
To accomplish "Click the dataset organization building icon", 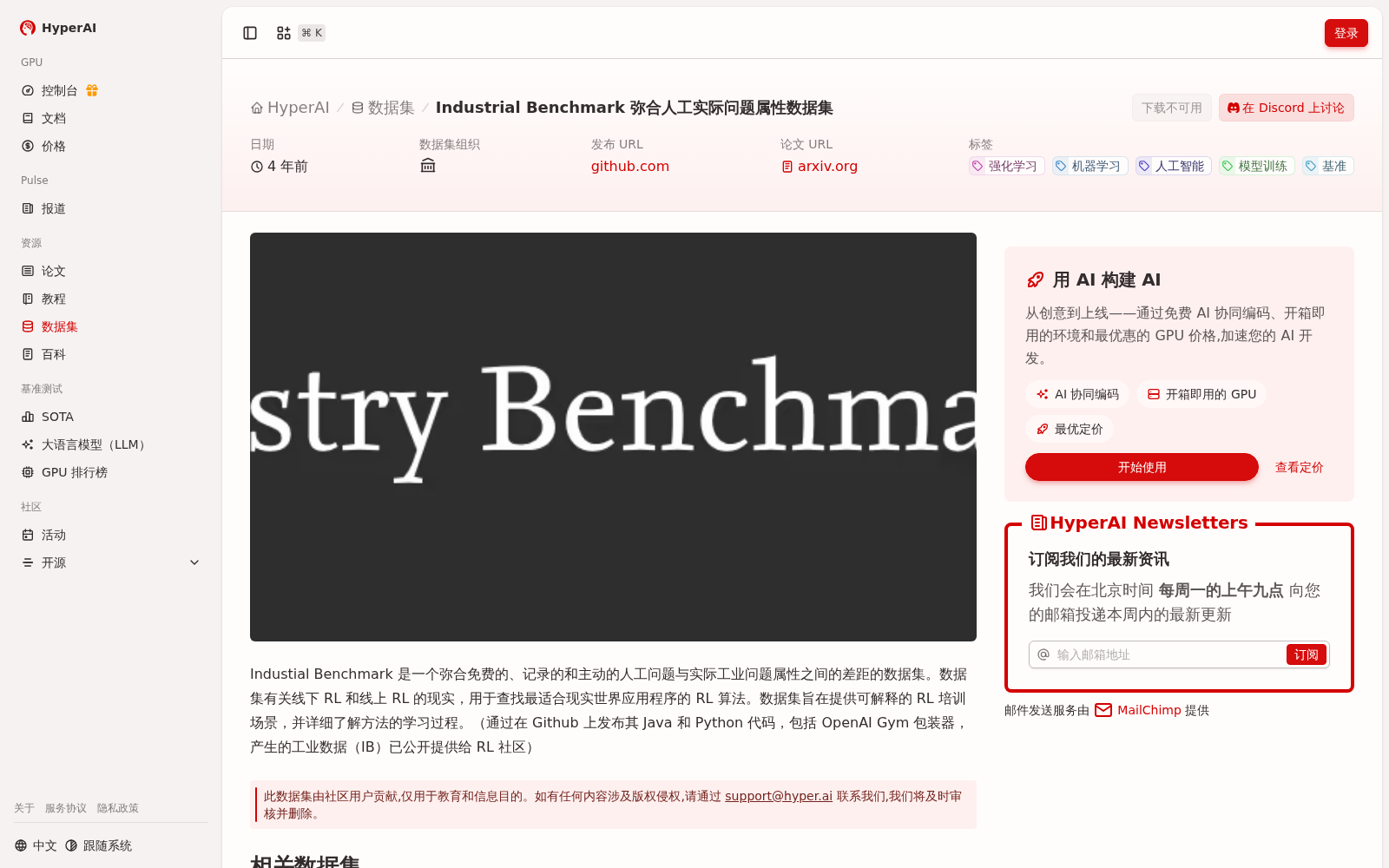I will point(428,166).
